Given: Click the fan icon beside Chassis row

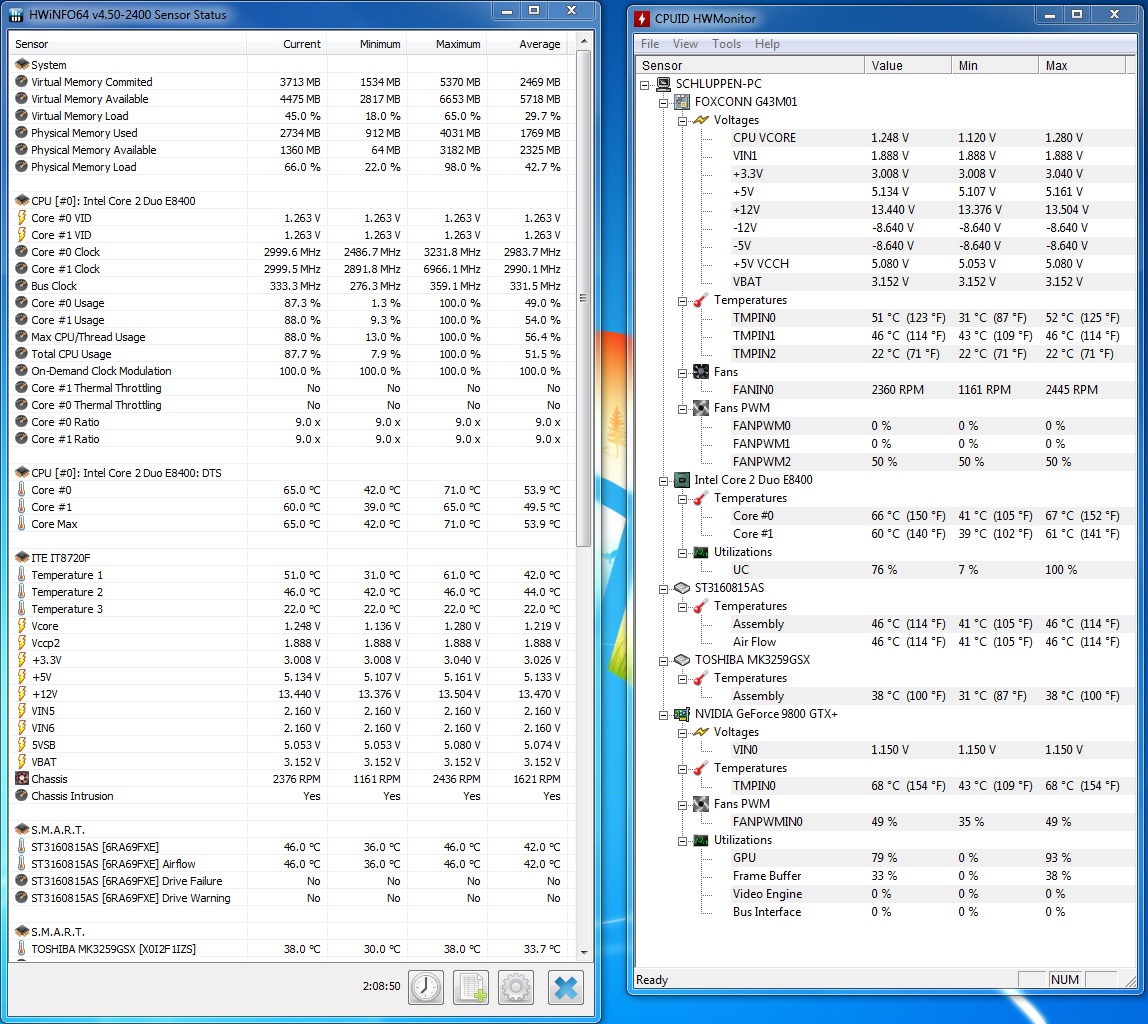Looking at the screenshot, I should pos(22,778).
